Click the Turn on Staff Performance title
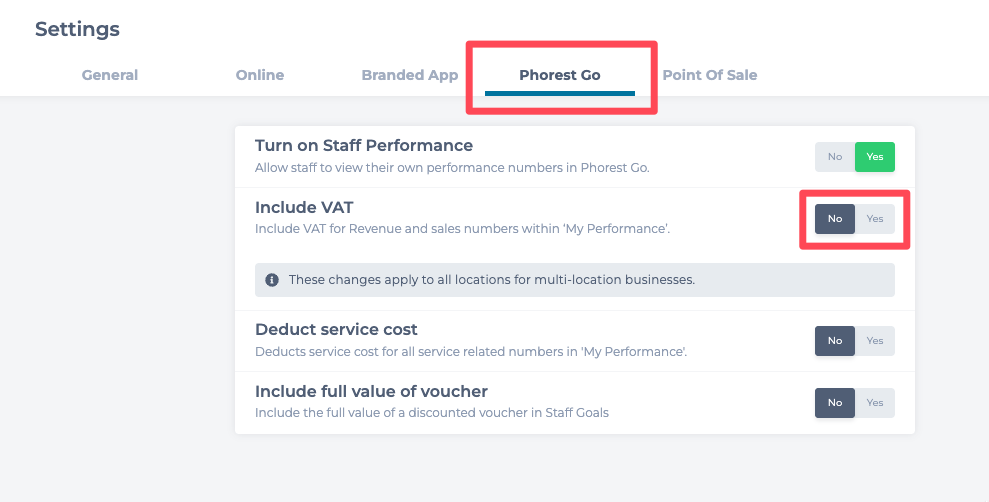The width and height of the screenshot is (989, 502). [x=364, y=146]
